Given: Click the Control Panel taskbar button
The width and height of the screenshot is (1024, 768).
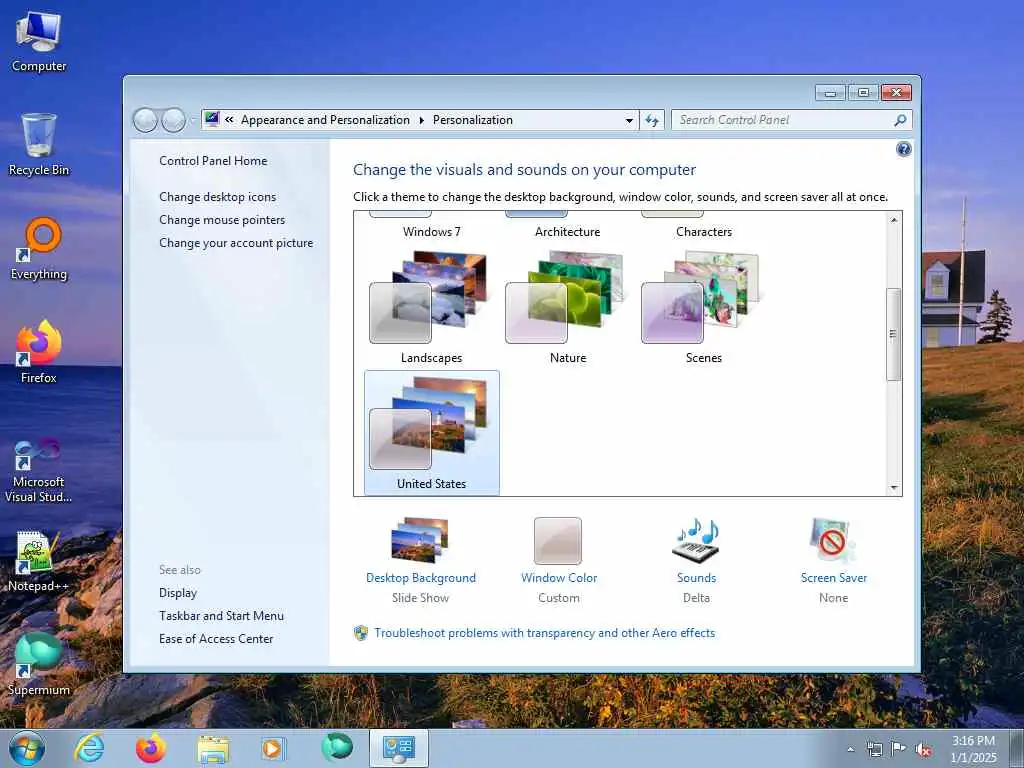Looking at the screenshot, I should (x=399, y=748).
